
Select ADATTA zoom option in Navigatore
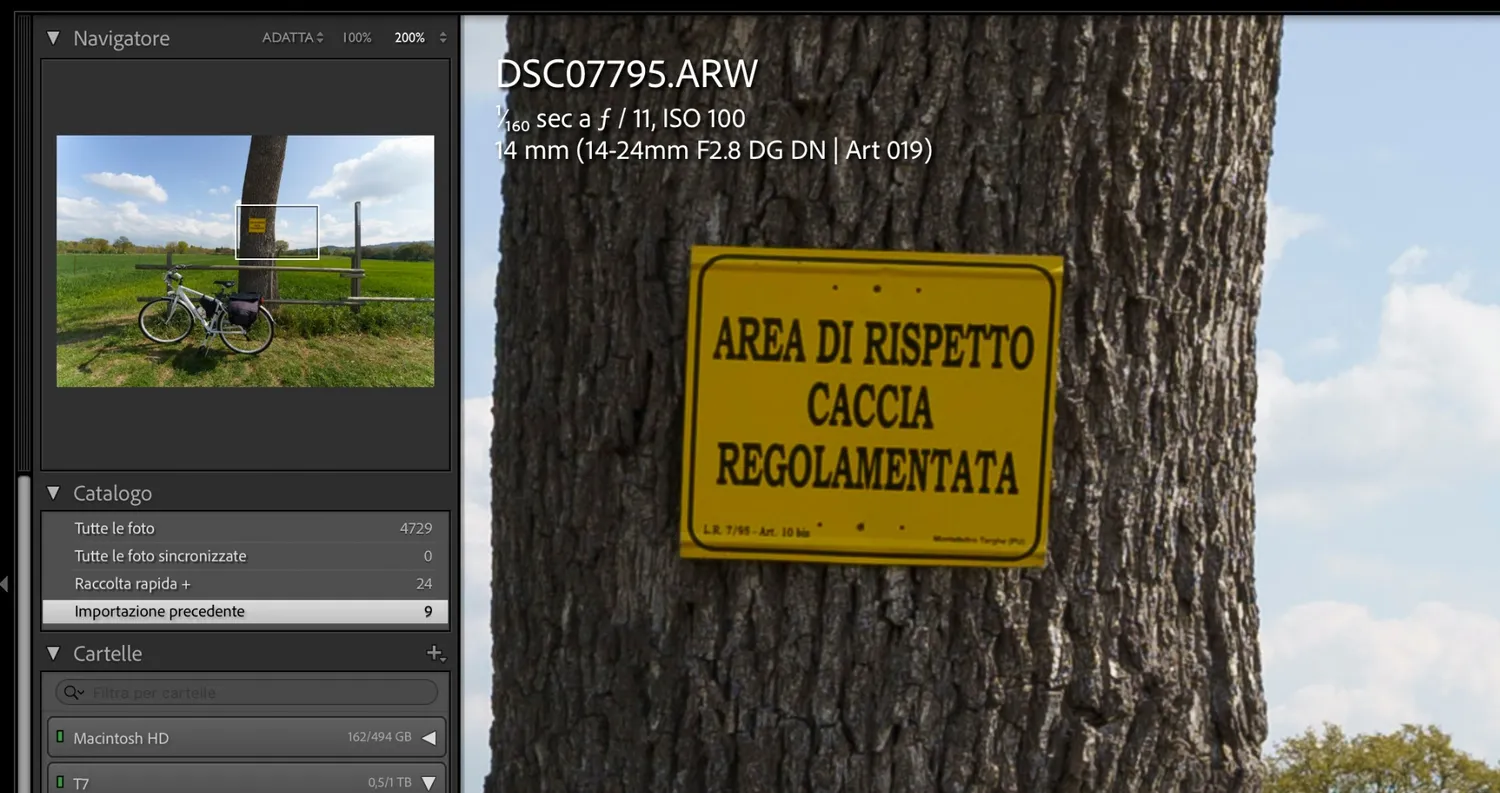coord(292,38)
